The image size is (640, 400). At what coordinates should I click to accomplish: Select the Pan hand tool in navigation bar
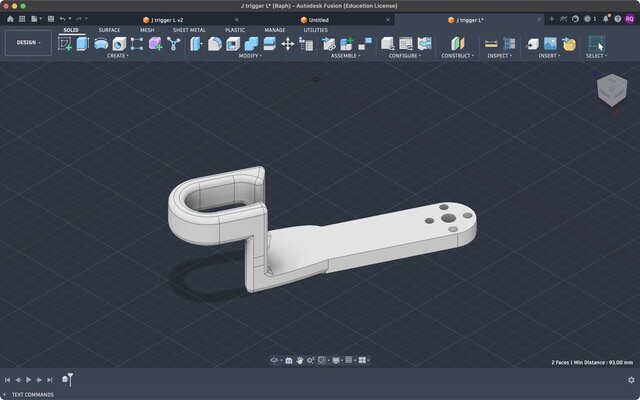(300, 360)
